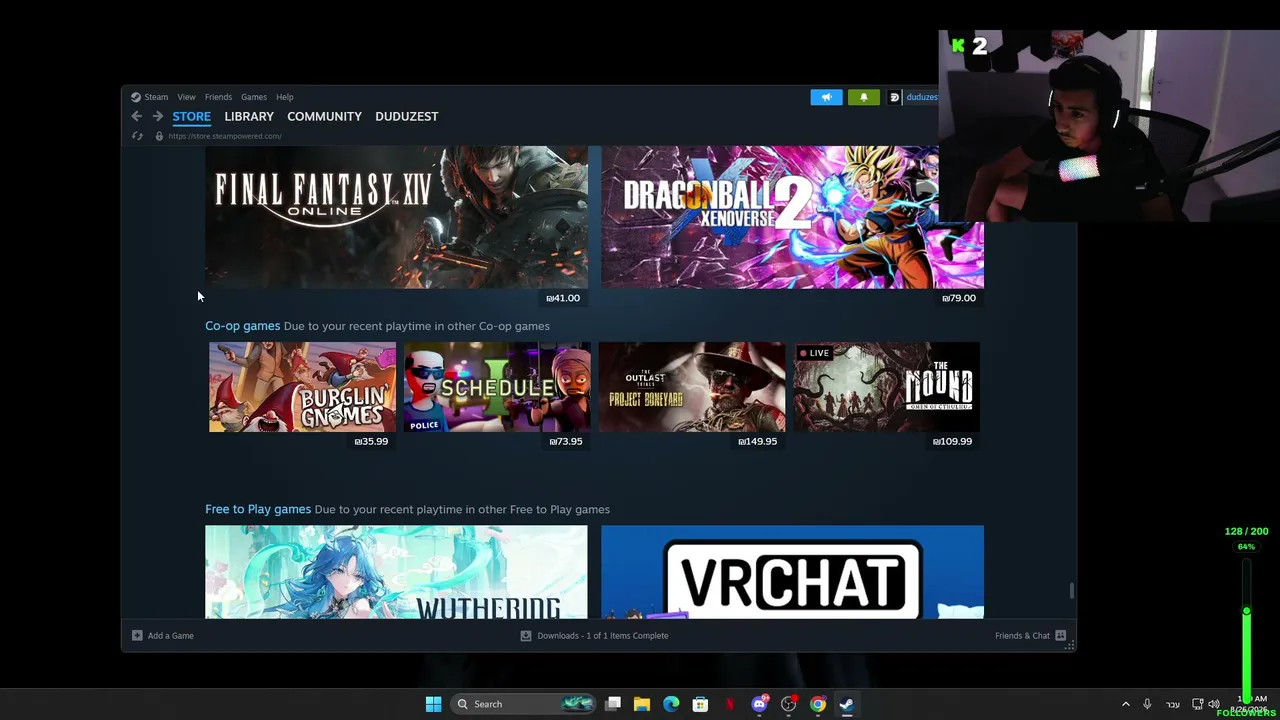Open the Windows Start menu
The height and width of the screenshot is (720, 1280).
(433, 704)
